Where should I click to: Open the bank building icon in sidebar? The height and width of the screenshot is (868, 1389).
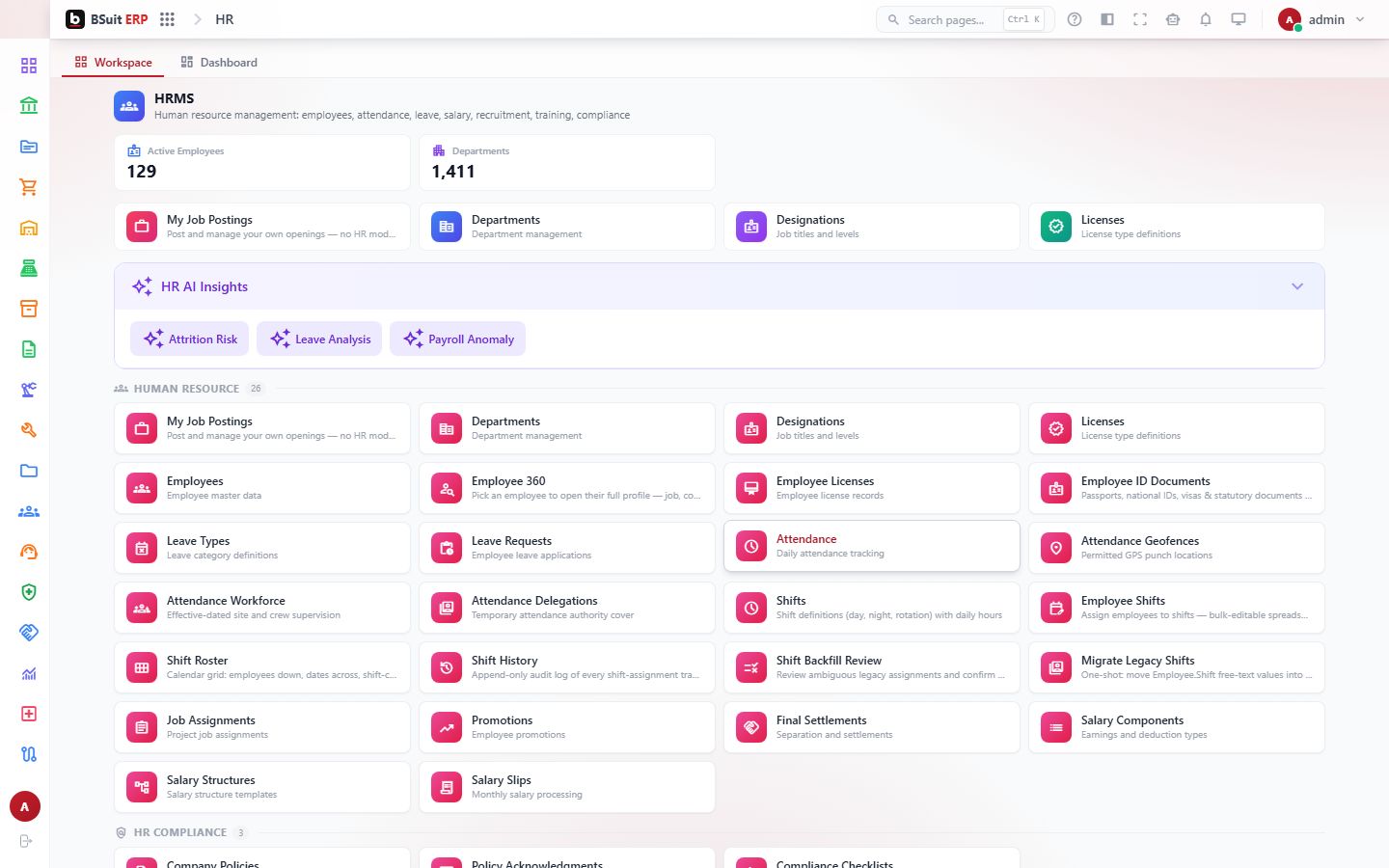[29, 105]
